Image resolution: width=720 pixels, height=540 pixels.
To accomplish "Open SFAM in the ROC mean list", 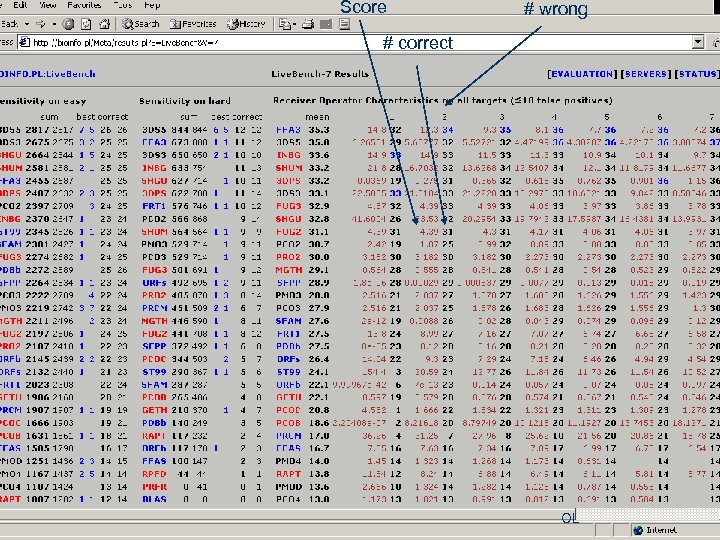I will [x=288, y=321].
